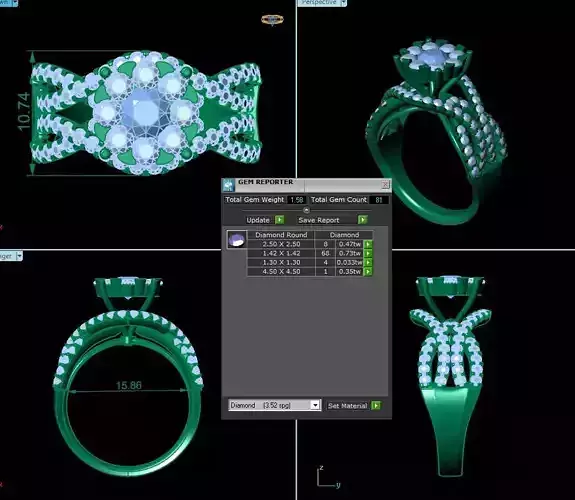
Task: Click the Save Report label
Action: click(x=319, y=220)
